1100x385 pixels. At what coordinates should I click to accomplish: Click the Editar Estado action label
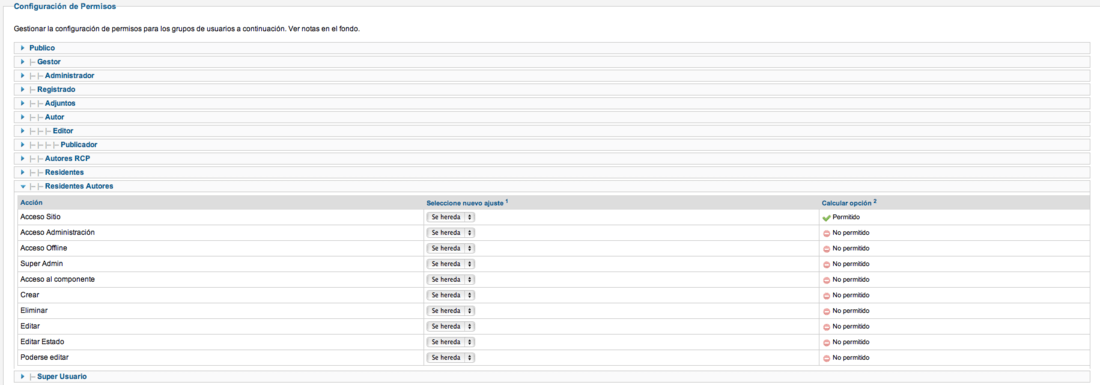pyautogui.click(x=43, y=342)
